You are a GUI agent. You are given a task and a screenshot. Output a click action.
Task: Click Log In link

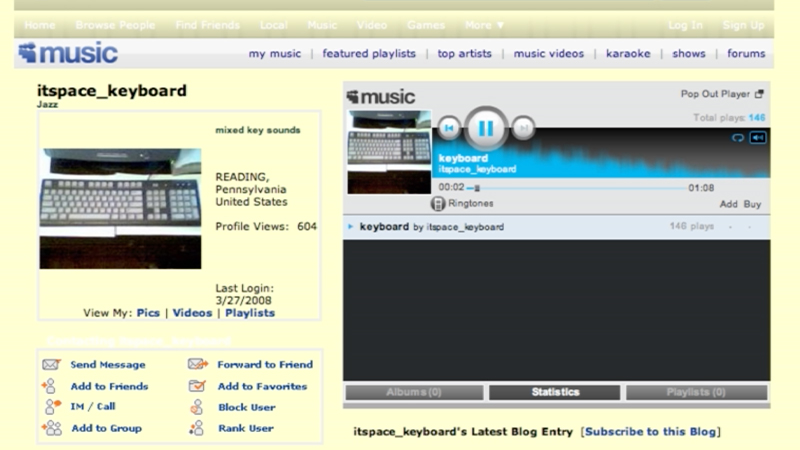pyautogui.click(x=685, y=25)
